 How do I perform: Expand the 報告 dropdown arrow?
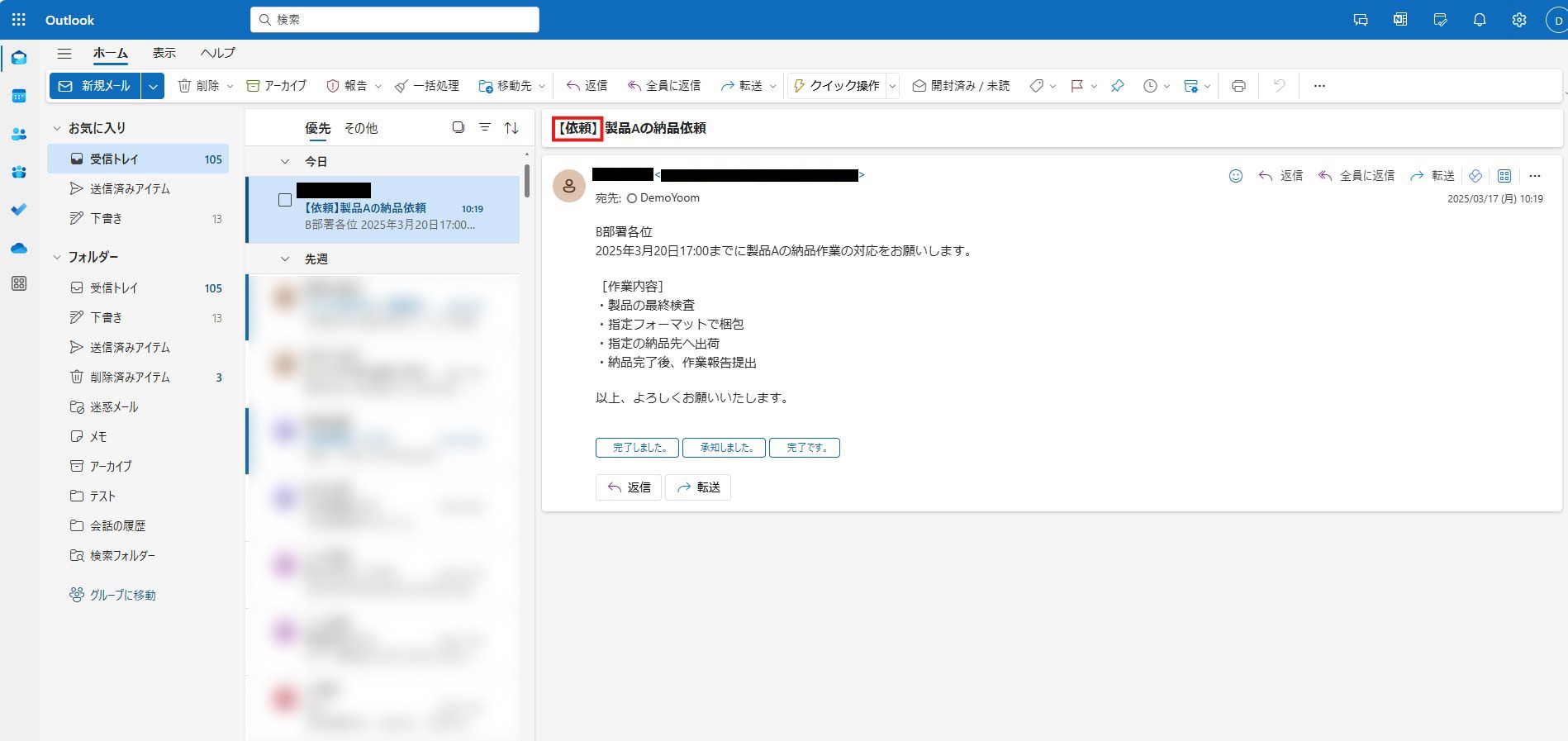pos(378,86)
